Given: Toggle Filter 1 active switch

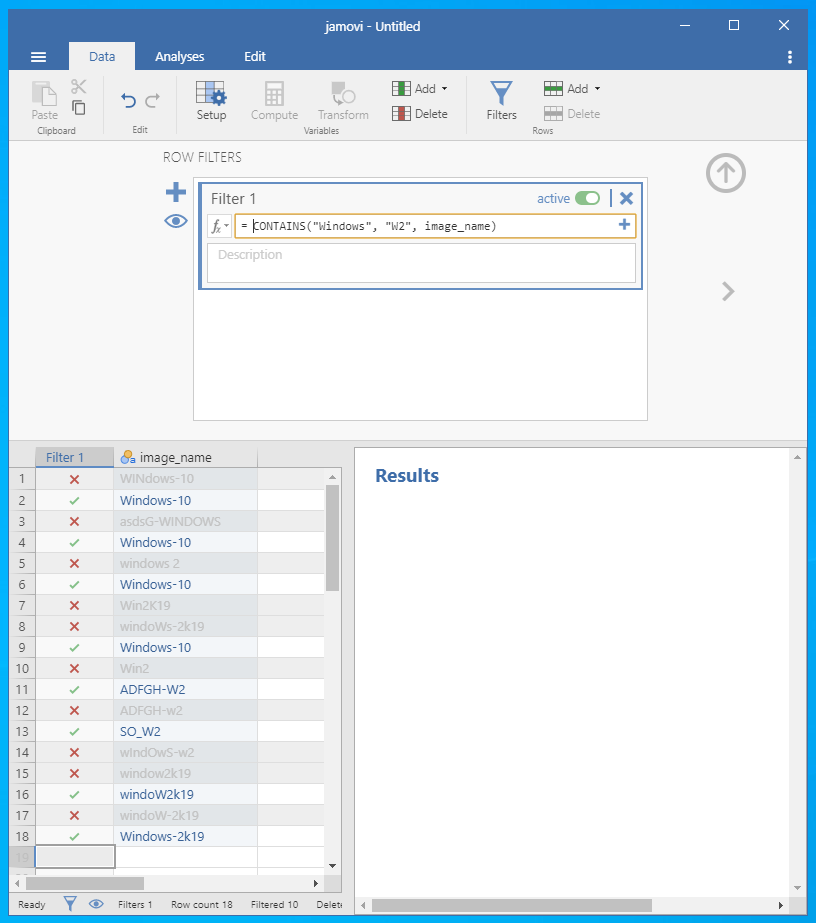Looking at the screenshot, I should (587, 198).
